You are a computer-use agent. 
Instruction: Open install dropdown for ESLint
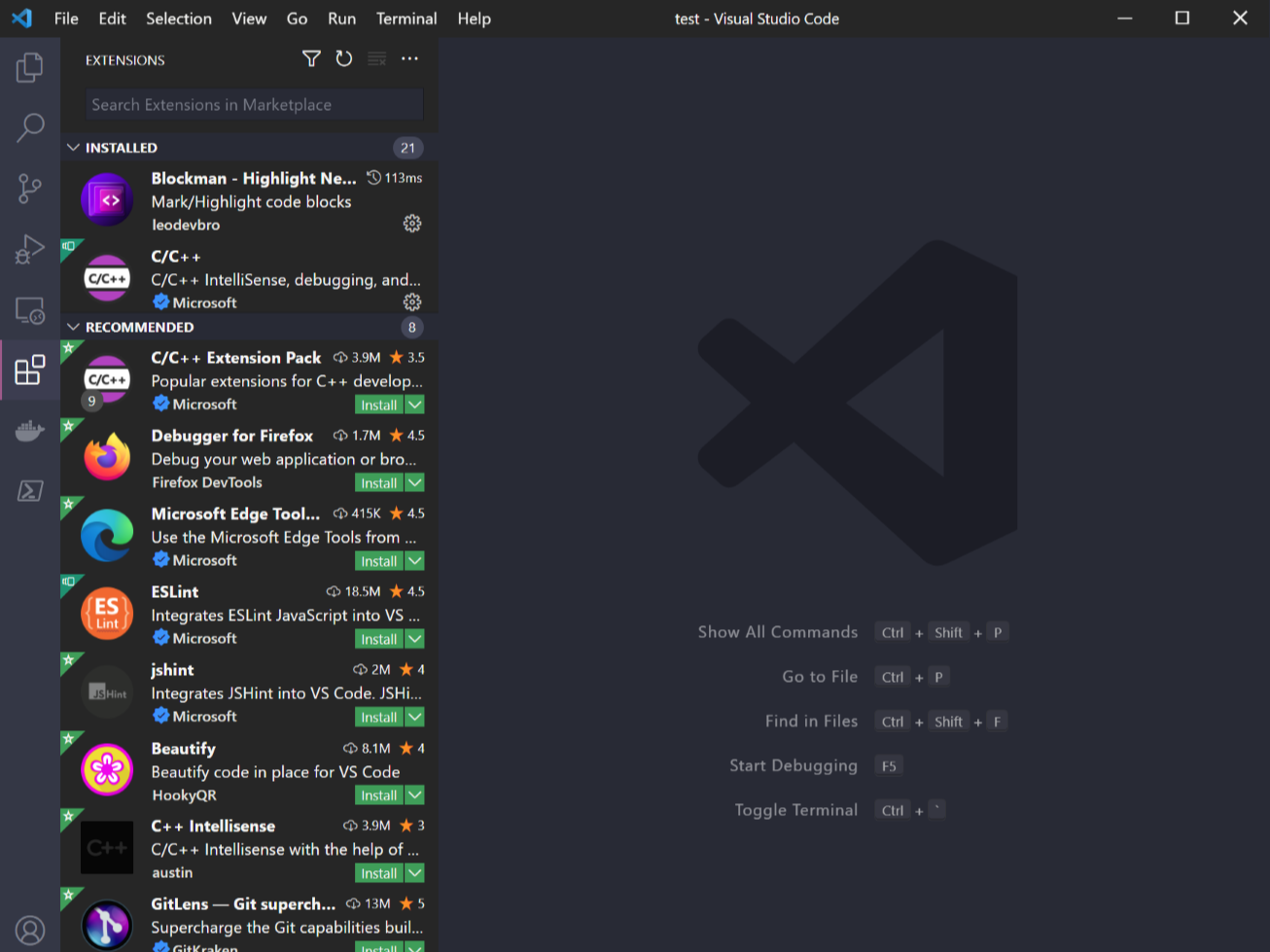[415, 639]
